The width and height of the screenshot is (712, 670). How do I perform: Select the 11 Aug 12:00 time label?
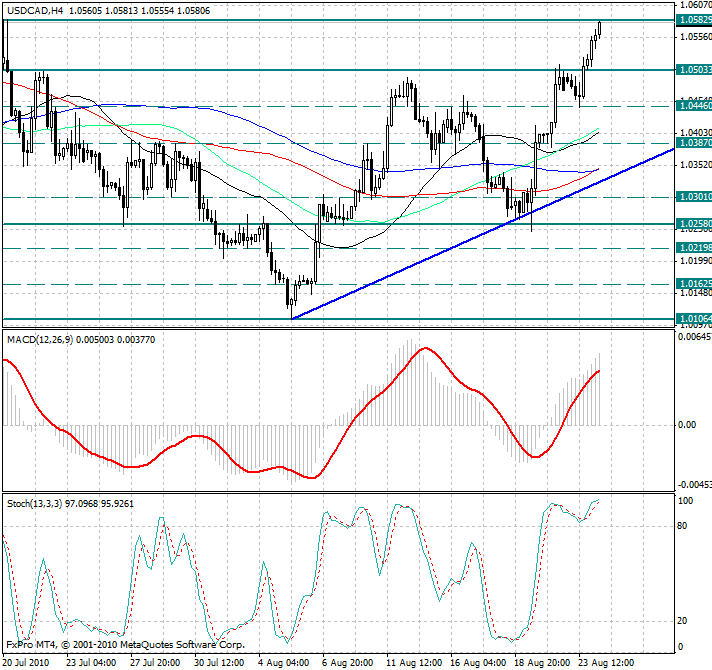pyautogui.click(x=414, y=662)
